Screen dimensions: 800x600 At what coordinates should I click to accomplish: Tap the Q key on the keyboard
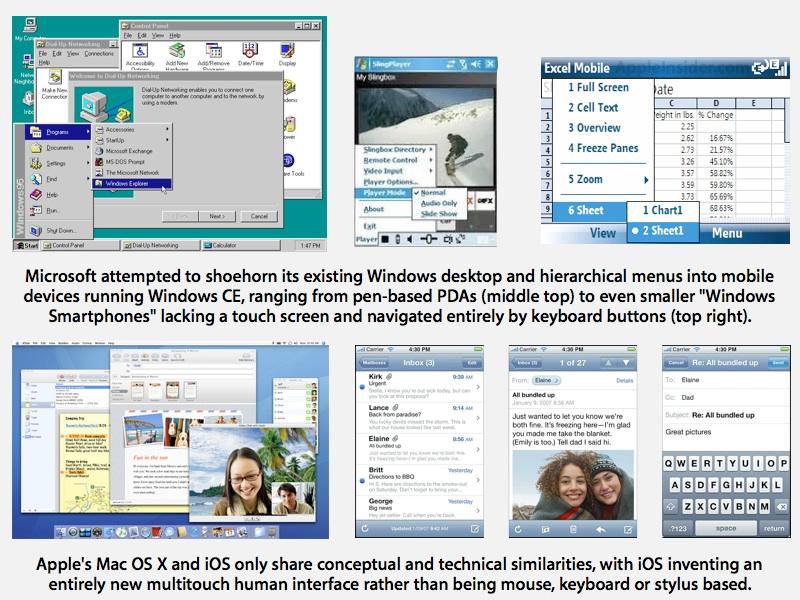click(669, 463)
